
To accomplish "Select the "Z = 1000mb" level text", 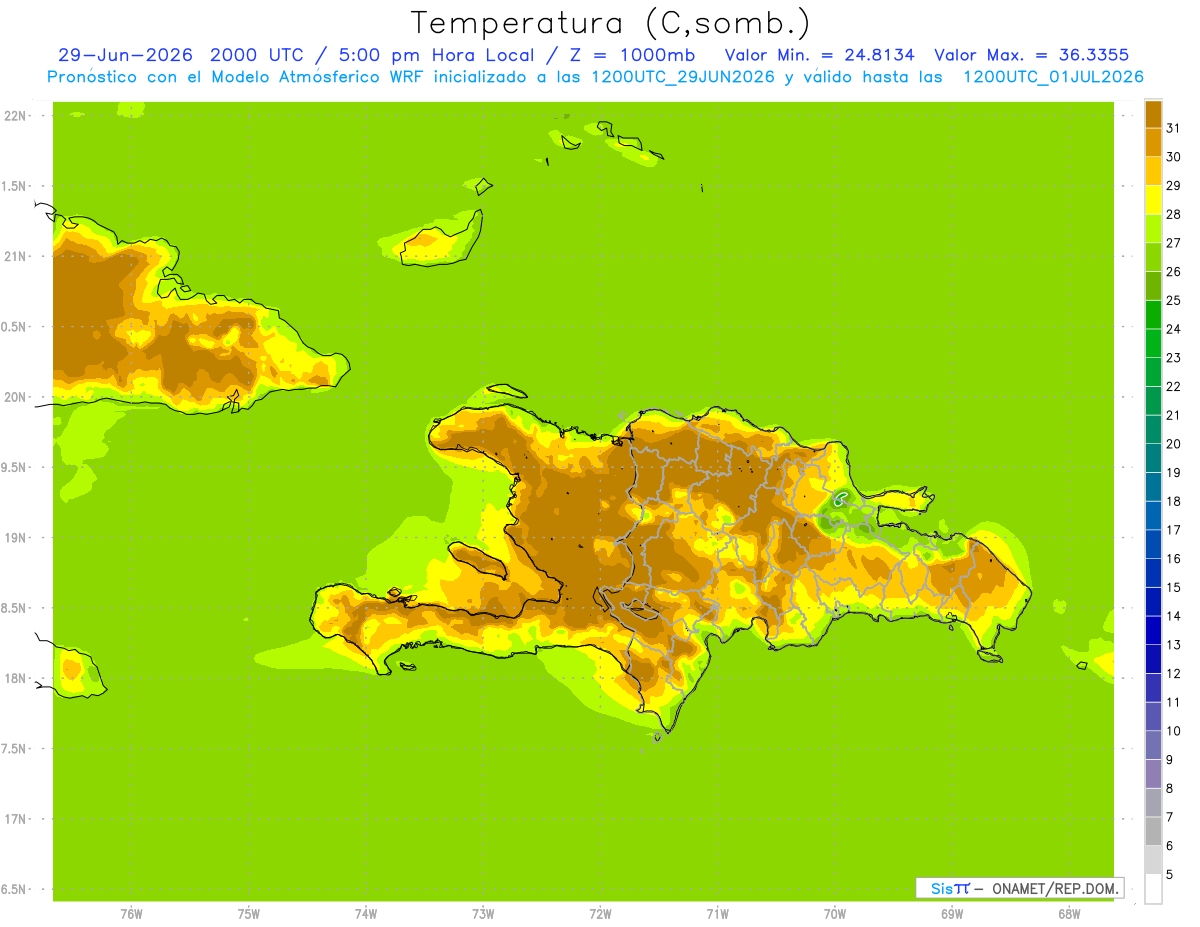I will pyautogui.click(x=632, y=55).
